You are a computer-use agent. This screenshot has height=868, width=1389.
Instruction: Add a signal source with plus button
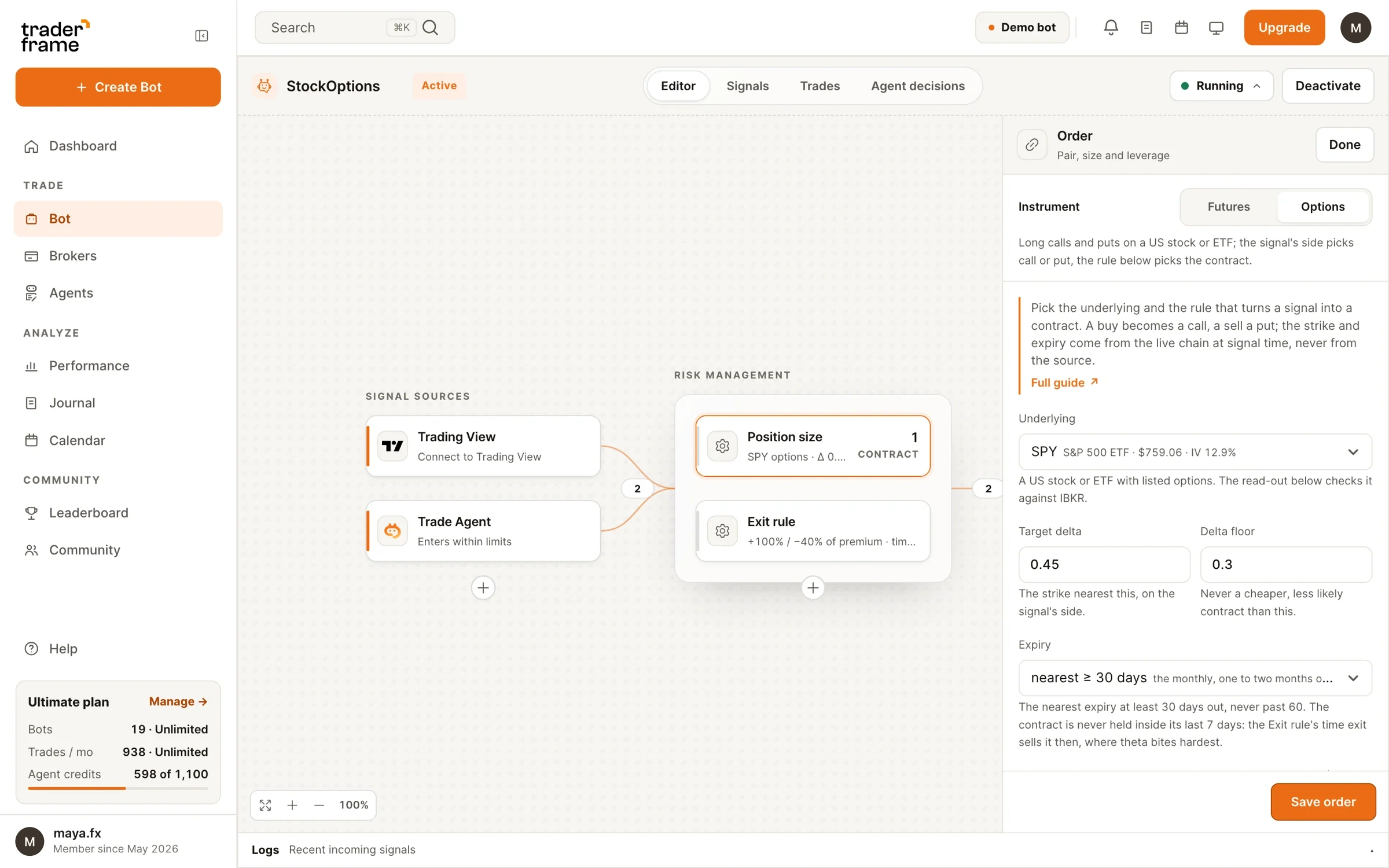(x=483, y=588)
